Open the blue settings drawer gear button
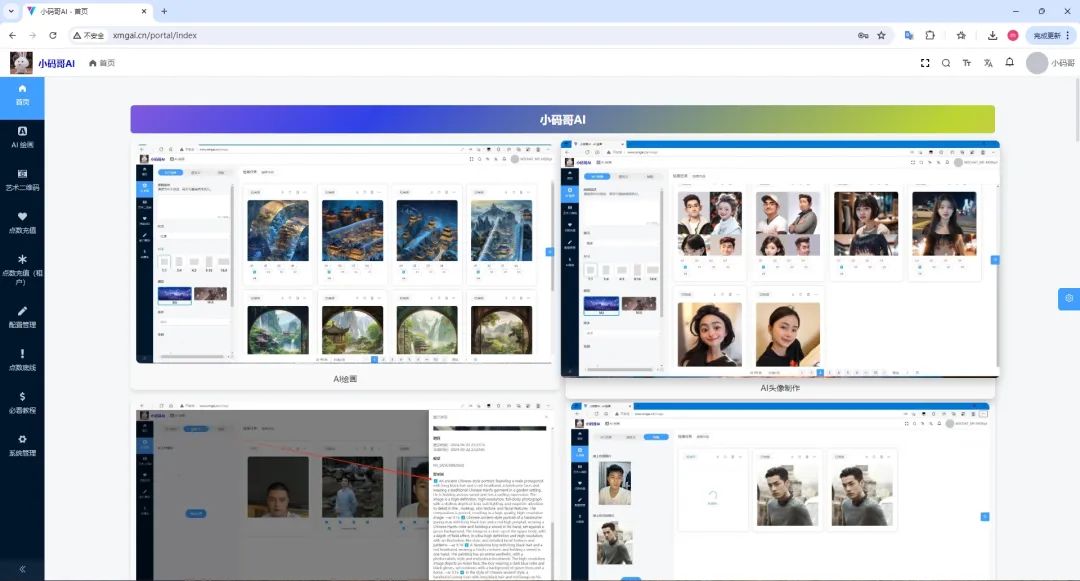 (1069, 299)
